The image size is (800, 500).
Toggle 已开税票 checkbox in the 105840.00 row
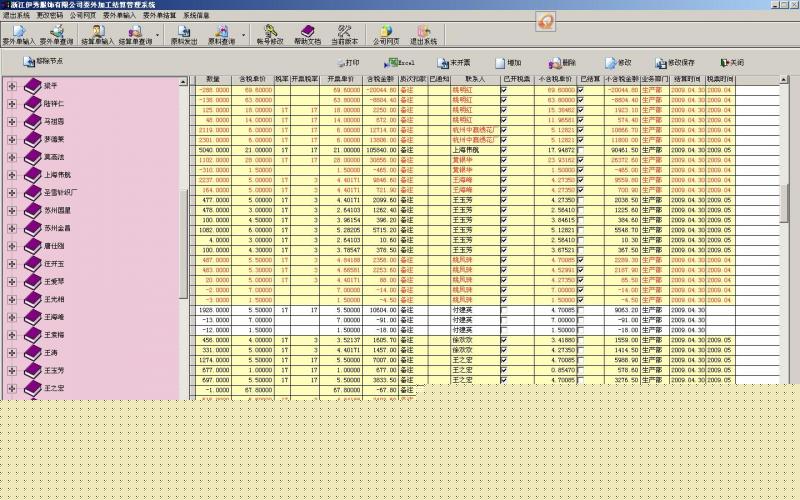click(504, 150)
